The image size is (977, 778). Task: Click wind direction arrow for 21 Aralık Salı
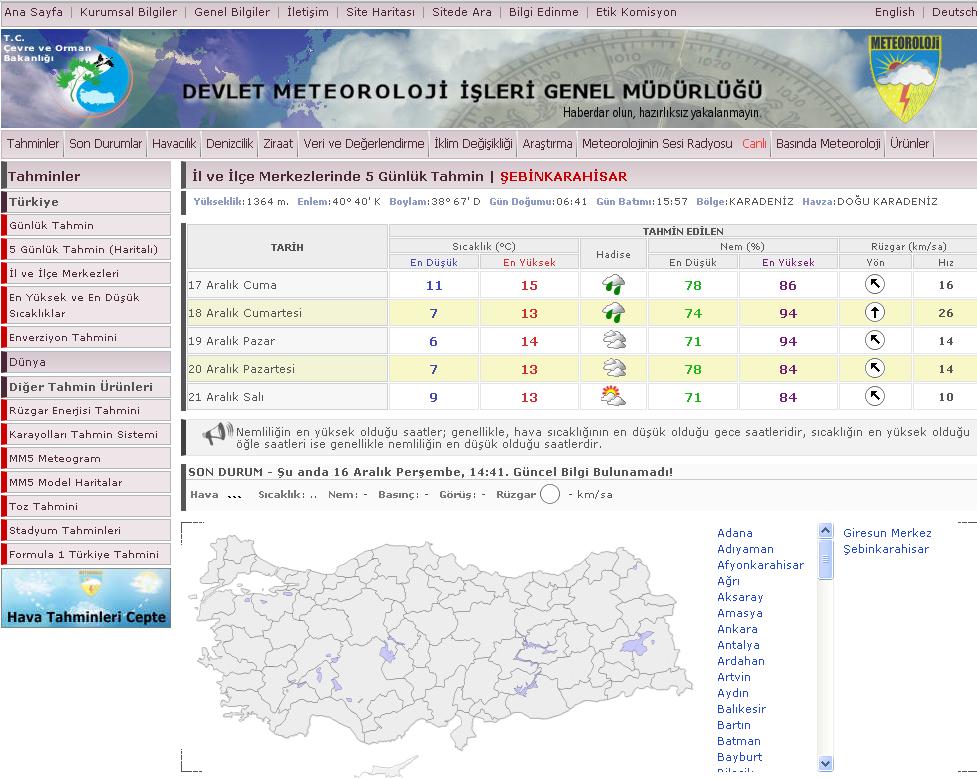[875, 396]
